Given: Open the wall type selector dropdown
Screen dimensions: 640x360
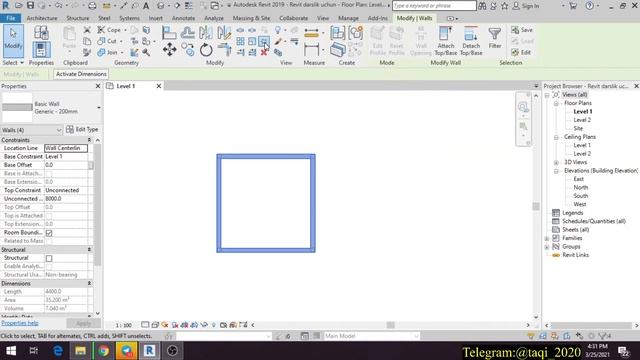Looking at the screenshot, I should [99, 108].
